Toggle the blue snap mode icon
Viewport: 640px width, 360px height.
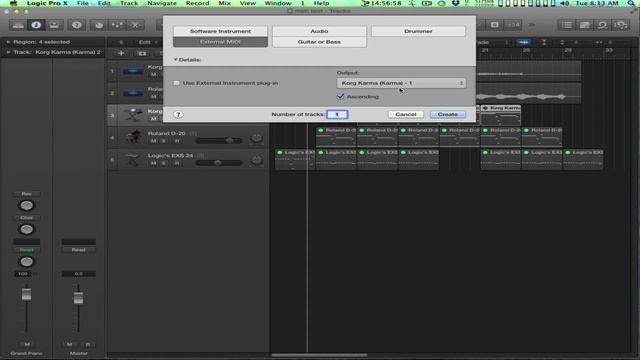(524, 42)
